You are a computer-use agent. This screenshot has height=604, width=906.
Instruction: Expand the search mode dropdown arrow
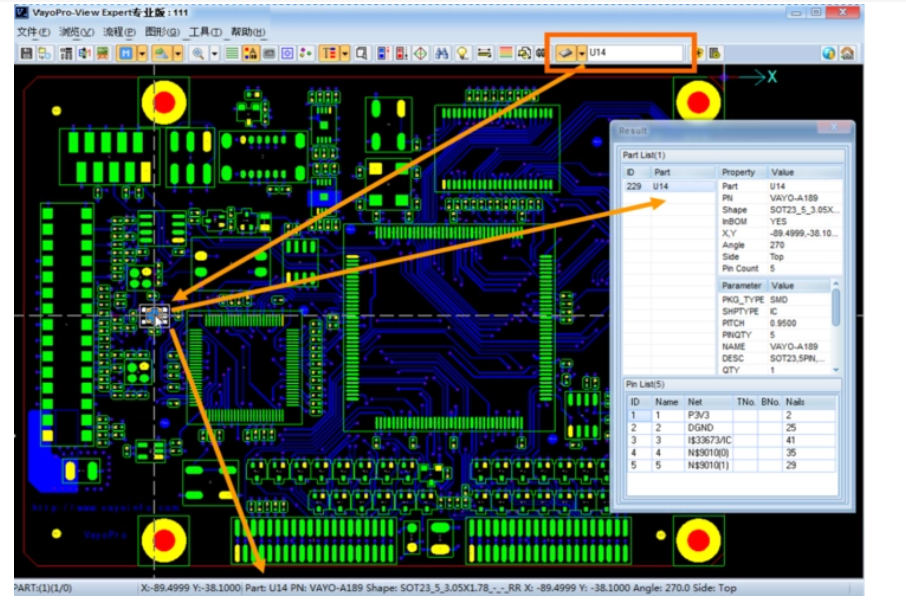tap(582, 53)
